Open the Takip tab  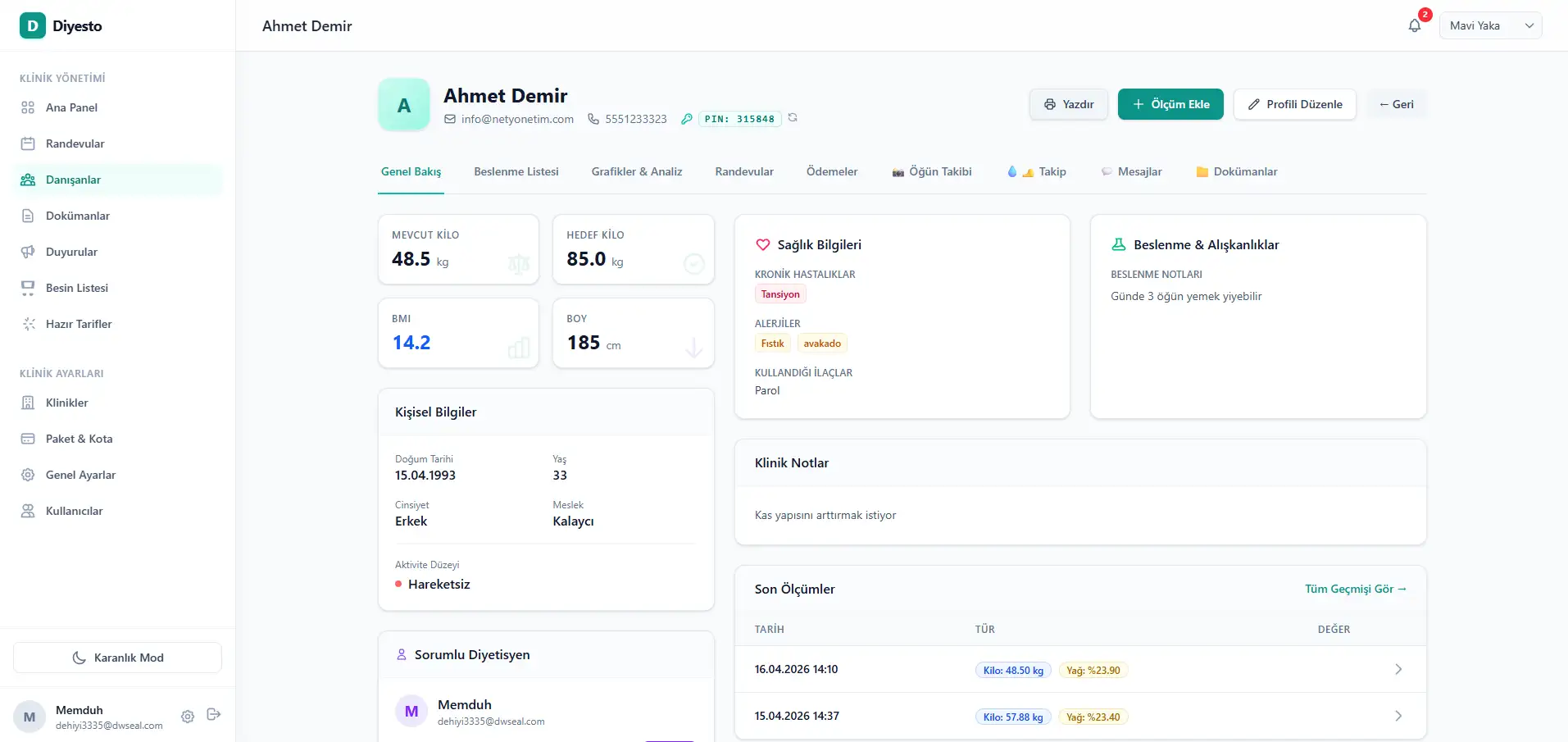[1037, 171]
